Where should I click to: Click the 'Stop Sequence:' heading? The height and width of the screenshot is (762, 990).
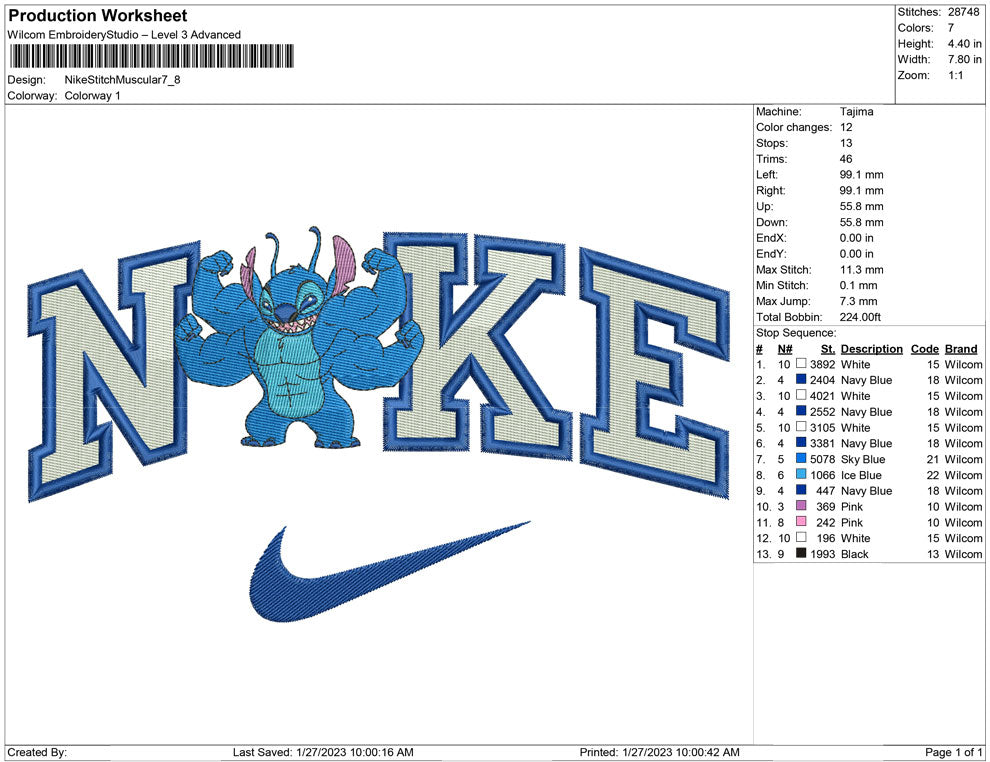point(796,333)
